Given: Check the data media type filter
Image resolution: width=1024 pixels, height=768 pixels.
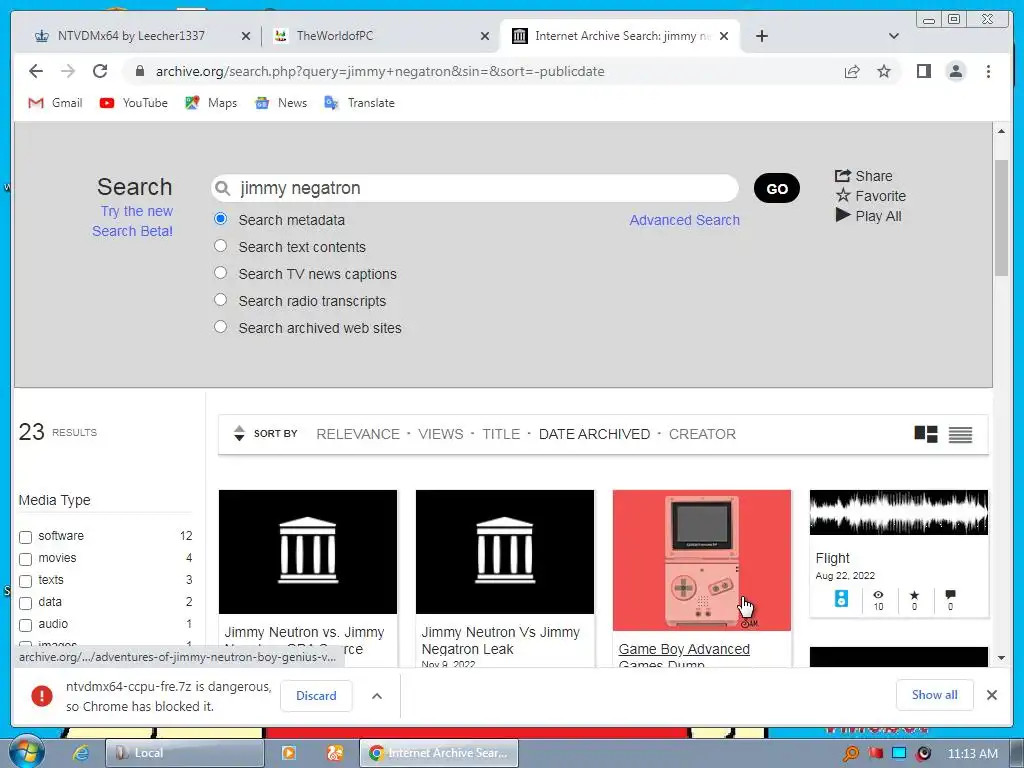Looking at the screenshot, I should [x=25, y=603].
